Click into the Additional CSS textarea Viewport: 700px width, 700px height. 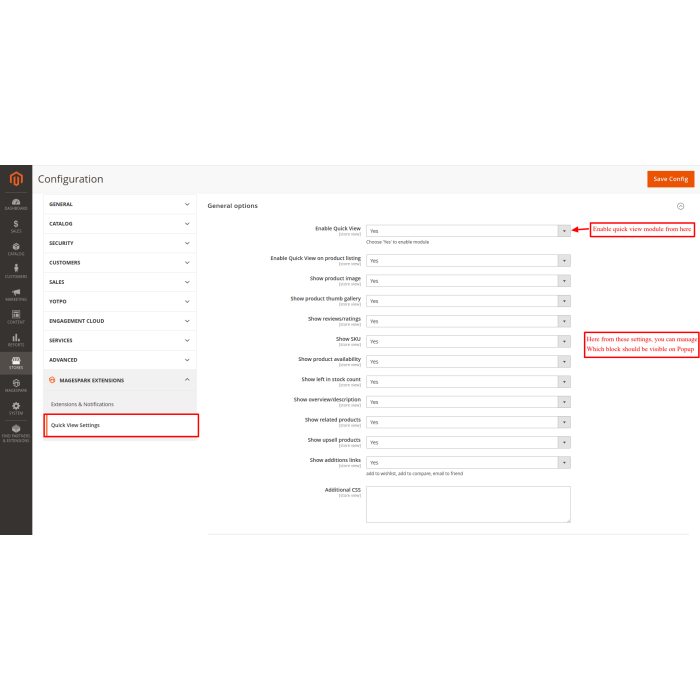click(x=468, y=504)
